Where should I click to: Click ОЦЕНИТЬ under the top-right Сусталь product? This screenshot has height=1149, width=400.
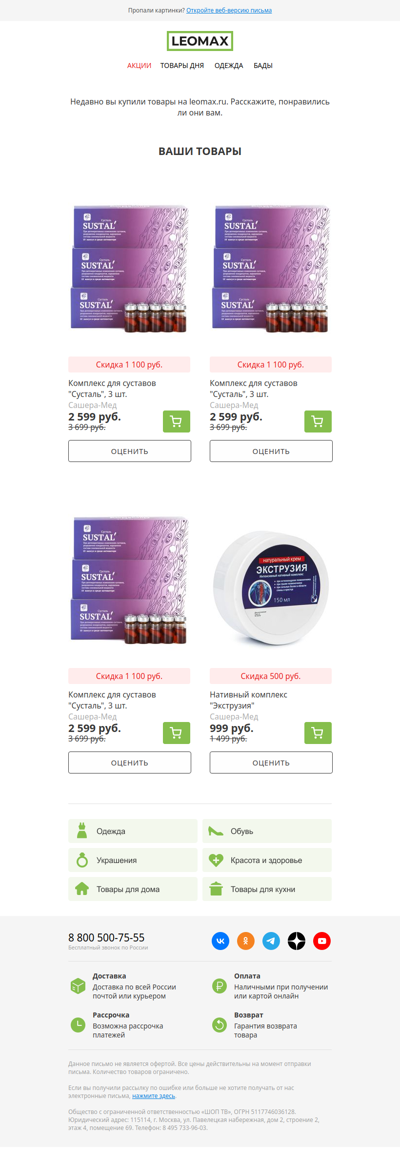pyautogui.click(x=271, y=451)
